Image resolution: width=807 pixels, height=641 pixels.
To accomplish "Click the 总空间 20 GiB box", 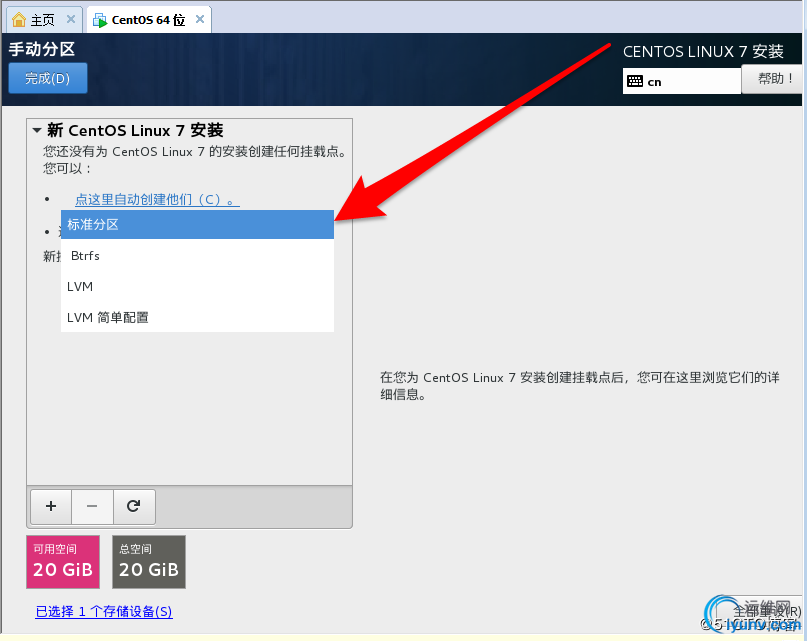I will [x=149, y=562].
